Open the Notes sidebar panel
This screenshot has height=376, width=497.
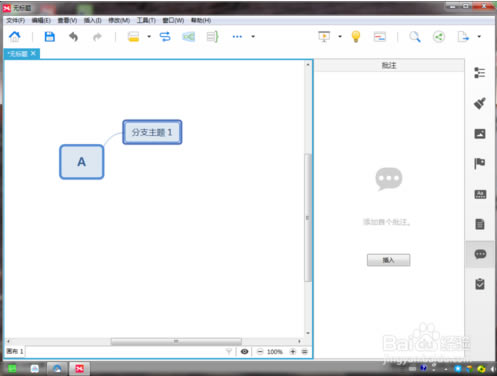[x=480, y=224]
